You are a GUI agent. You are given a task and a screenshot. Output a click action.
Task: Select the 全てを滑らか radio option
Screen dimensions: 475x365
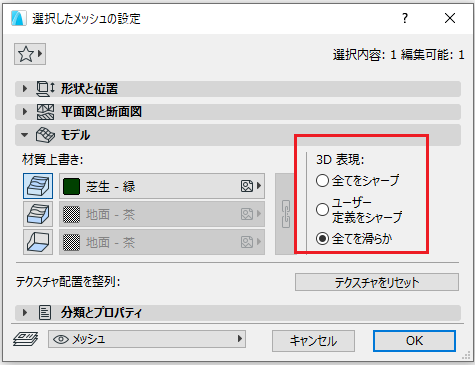pos(322,239)
